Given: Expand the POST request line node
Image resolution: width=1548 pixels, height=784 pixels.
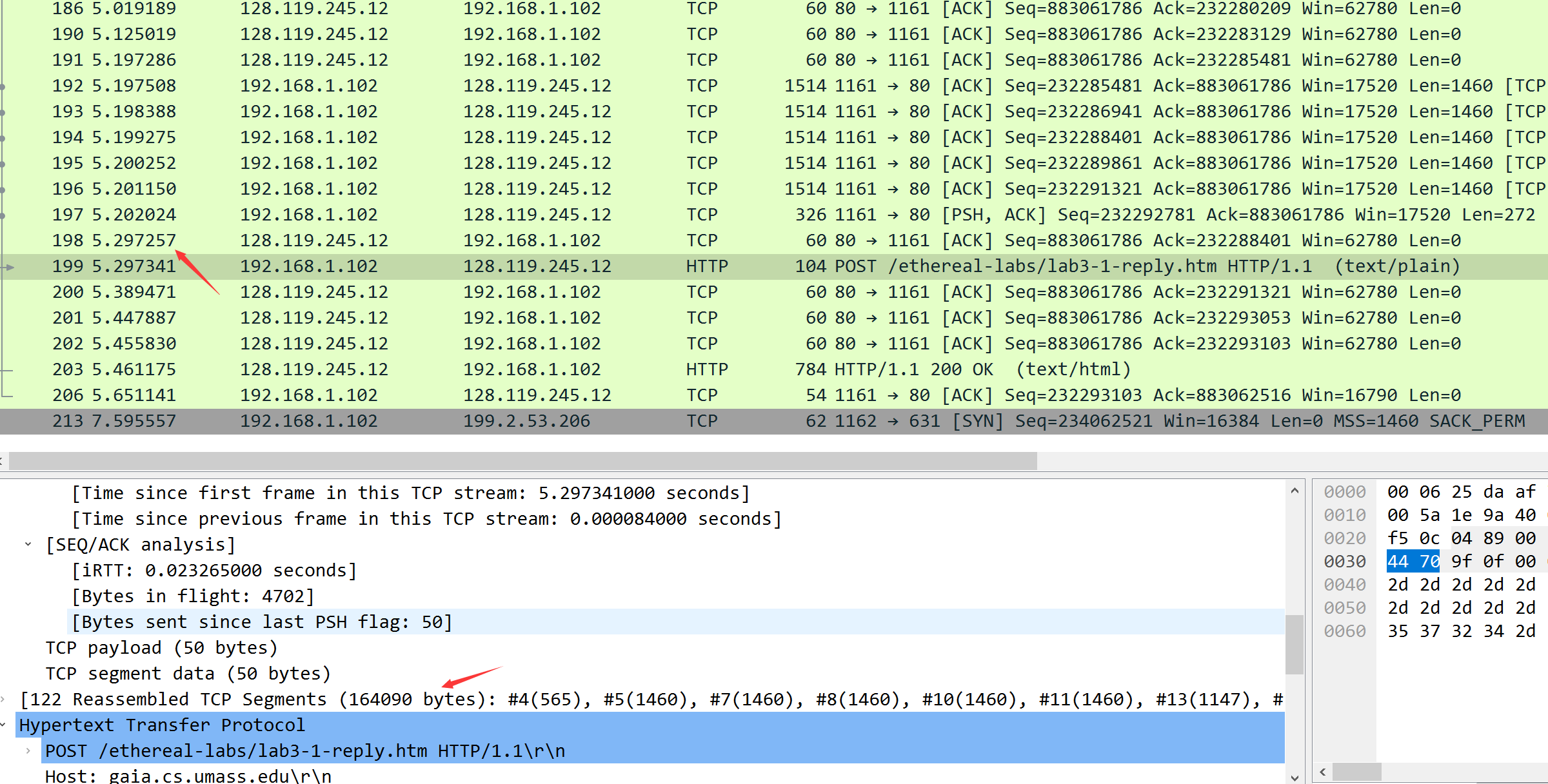Looking at the screenshot, I should coord(28,750).
